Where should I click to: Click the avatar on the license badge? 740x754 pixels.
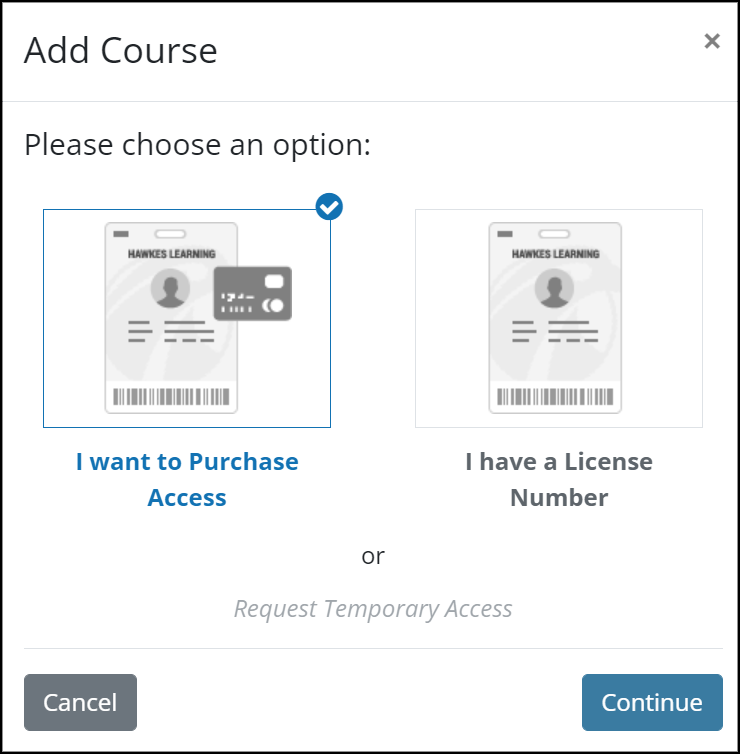[x=554, y=289]
